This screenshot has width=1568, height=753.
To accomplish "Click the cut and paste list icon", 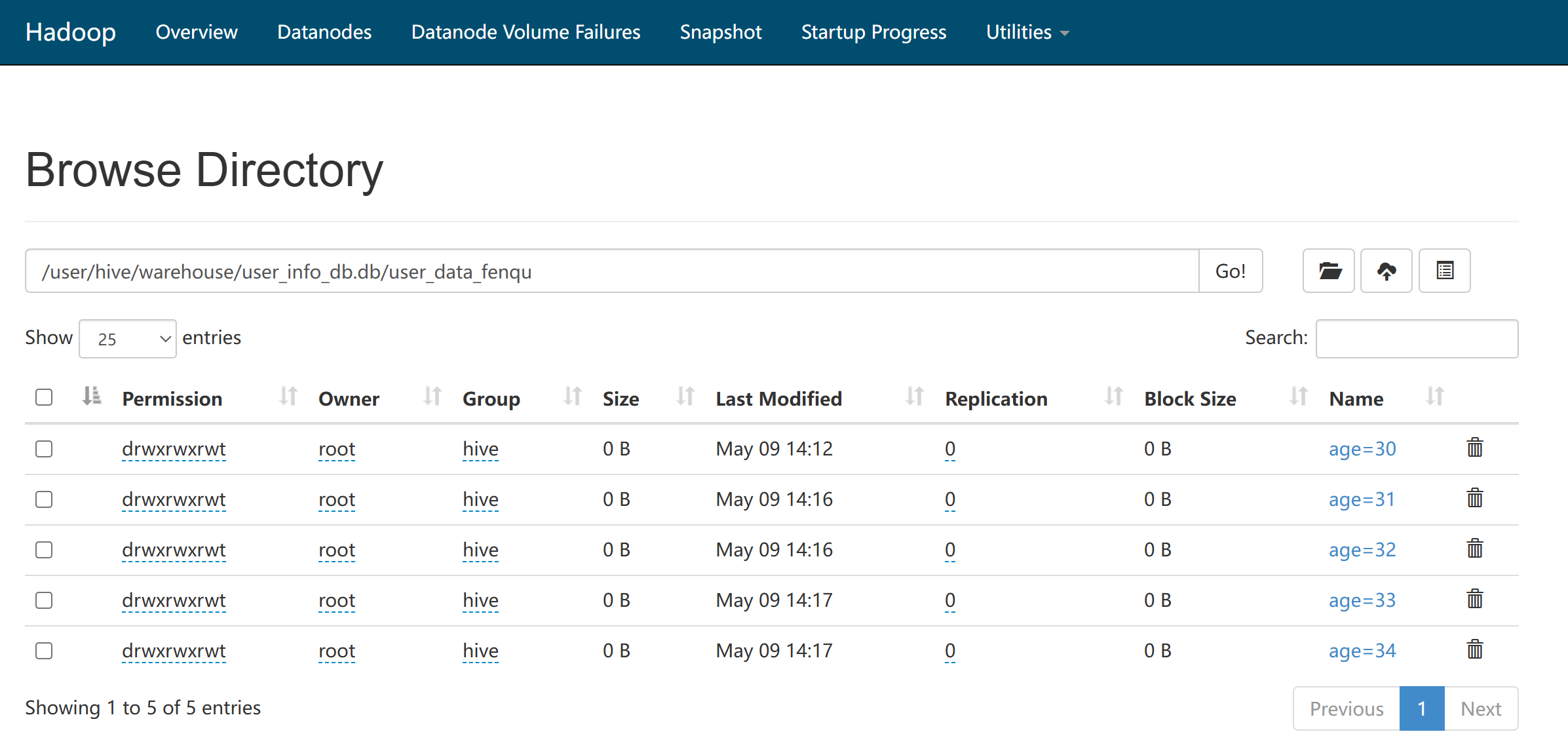I will pos(1444,271).
